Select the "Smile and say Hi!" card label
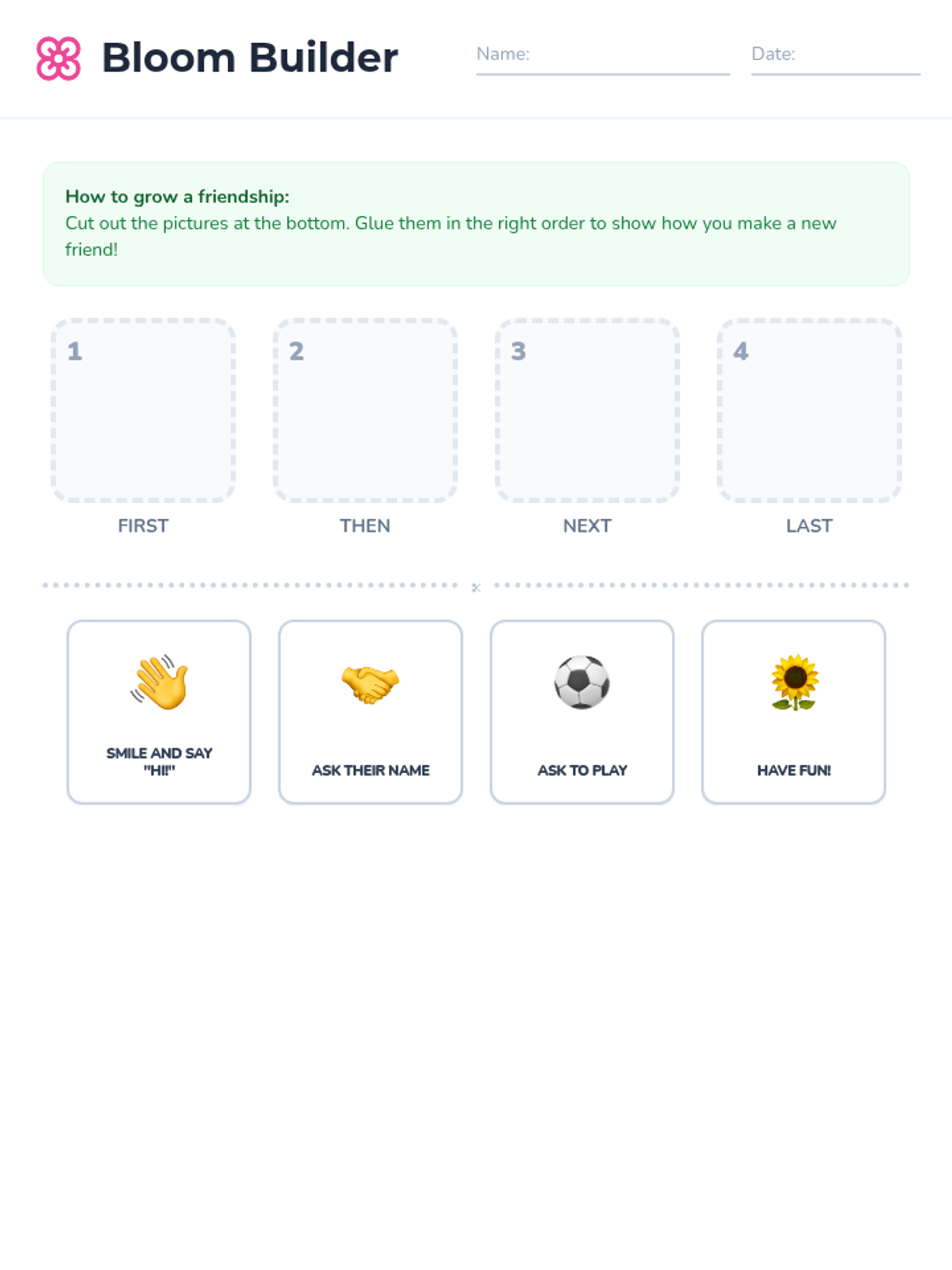This screenshot has width=952, height=1270. point(159,761)
